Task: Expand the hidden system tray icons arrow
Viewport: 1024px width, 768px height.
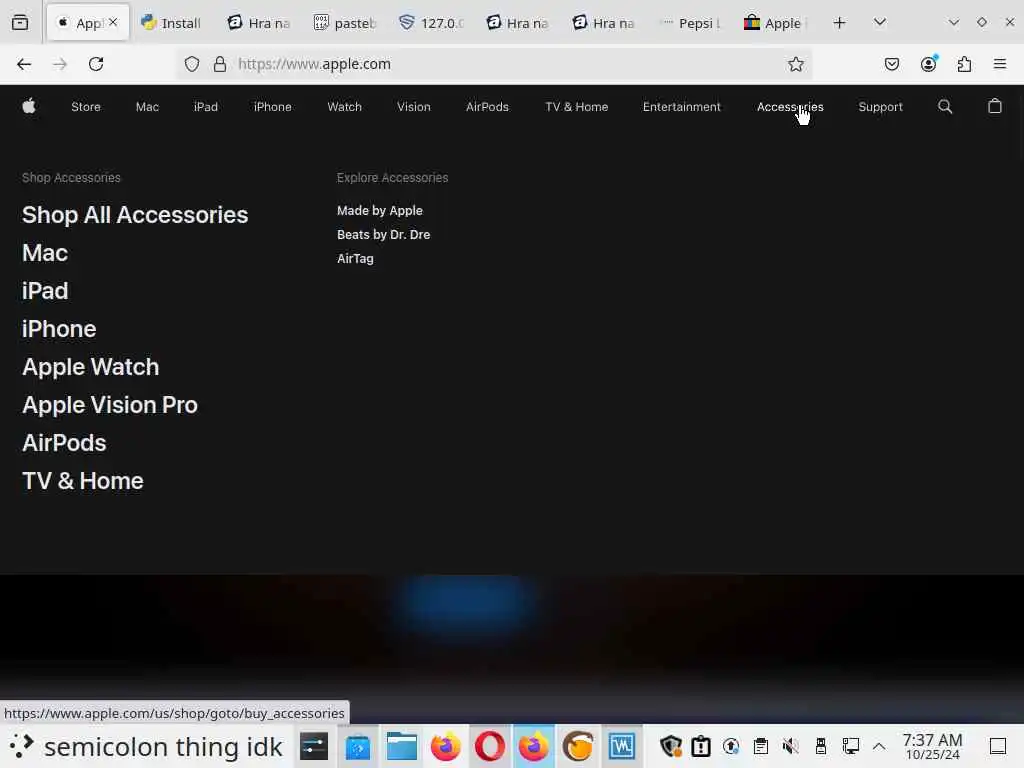Action: coord(879,746)
